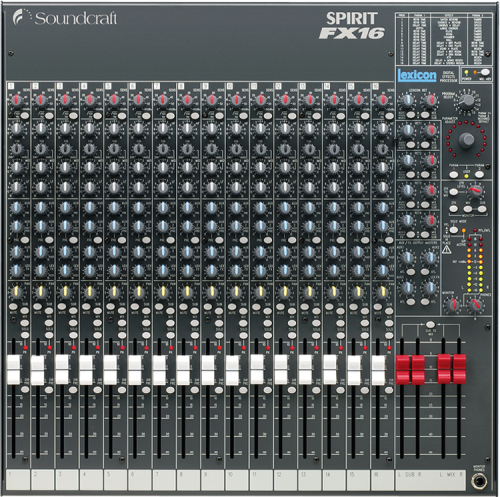Click the monitor phones jack socket

(x=479, y=481)
